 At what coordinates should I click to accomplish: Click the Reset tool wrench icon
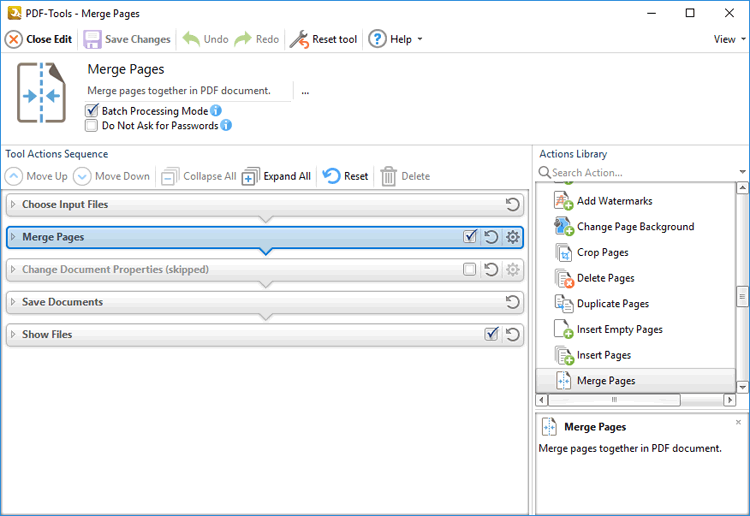point(298,40)
